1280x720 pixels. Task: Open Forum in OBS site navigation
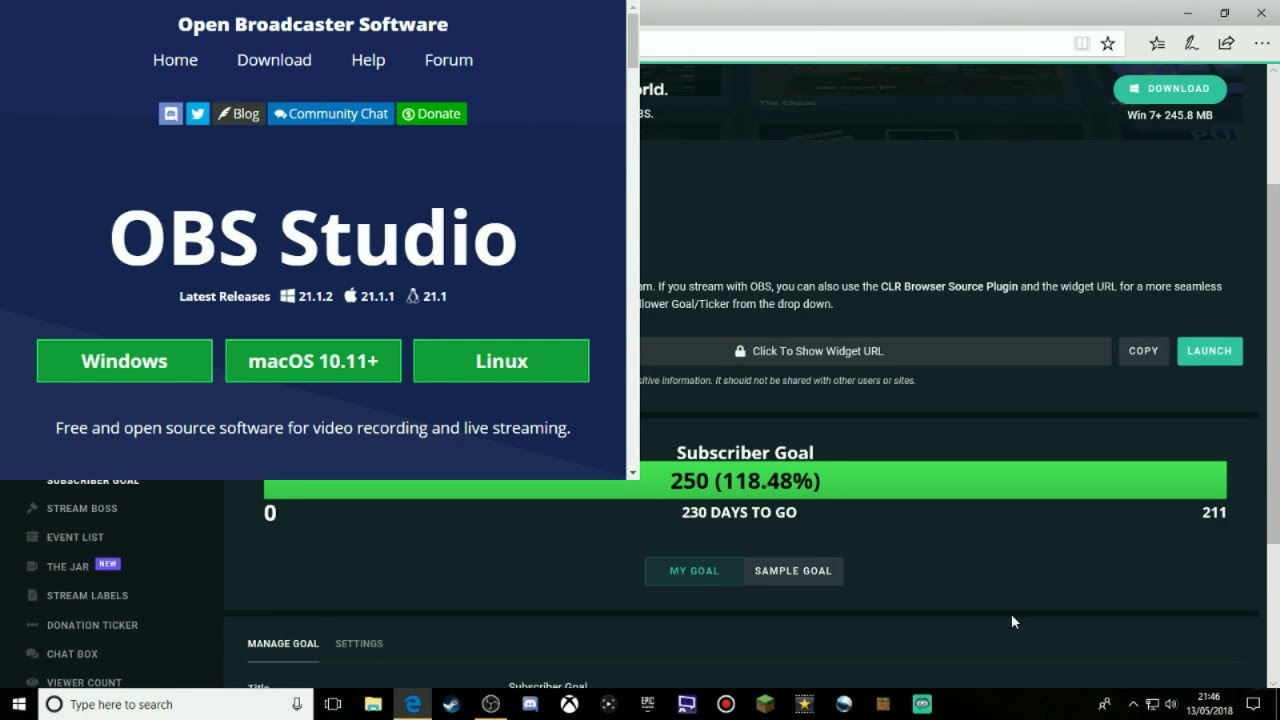point(449,60)
